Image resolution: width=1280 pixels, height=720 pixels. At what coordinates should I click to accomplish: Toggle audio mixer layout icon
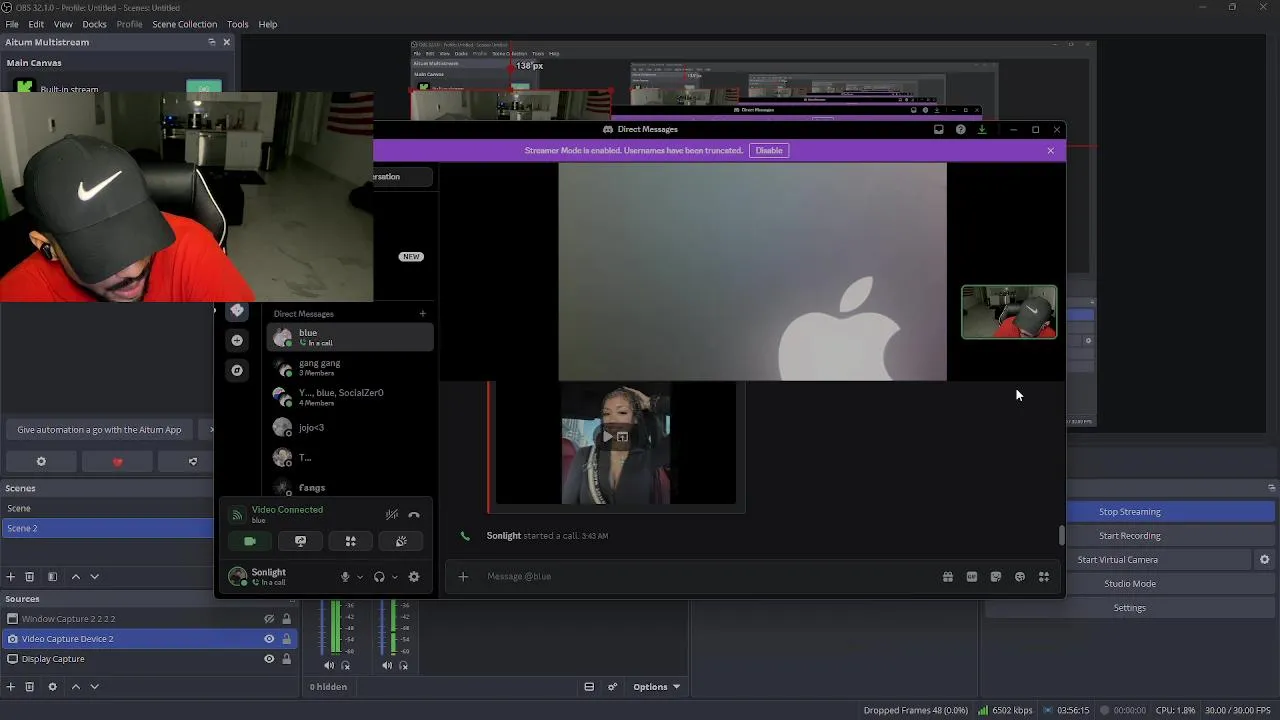coord(589,687)
